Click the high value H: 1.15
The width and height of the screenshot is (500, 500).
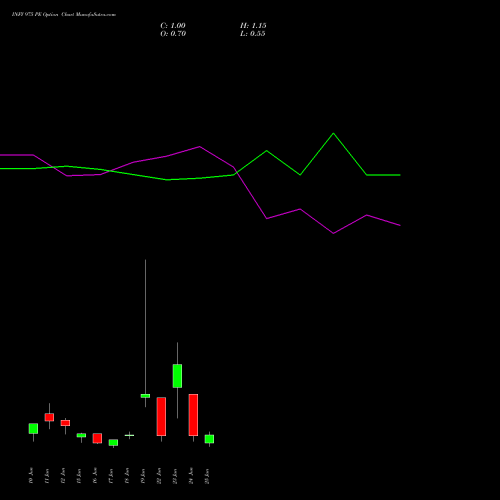(x=253, y=26)
